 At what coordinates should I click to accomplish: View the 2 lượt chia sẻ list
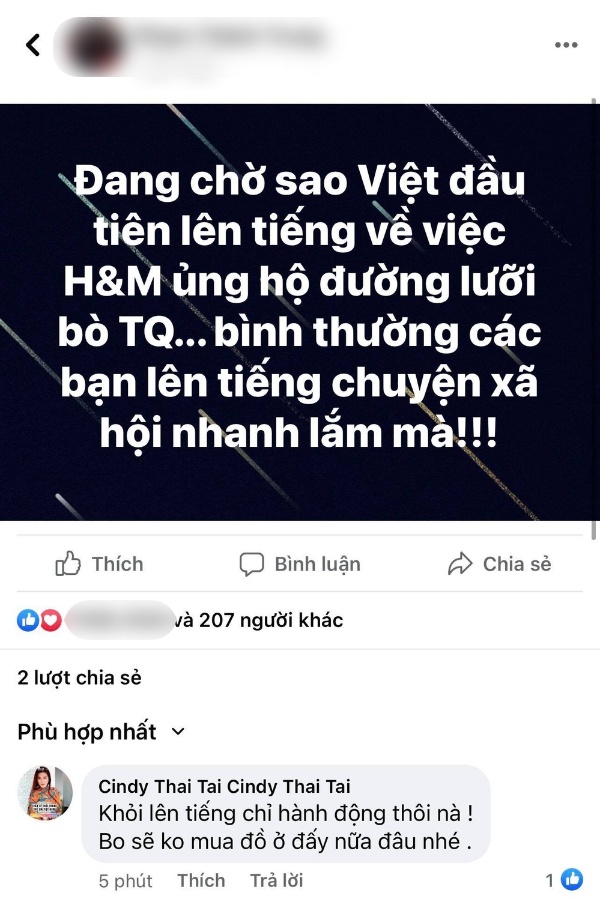tap(79, 678)
